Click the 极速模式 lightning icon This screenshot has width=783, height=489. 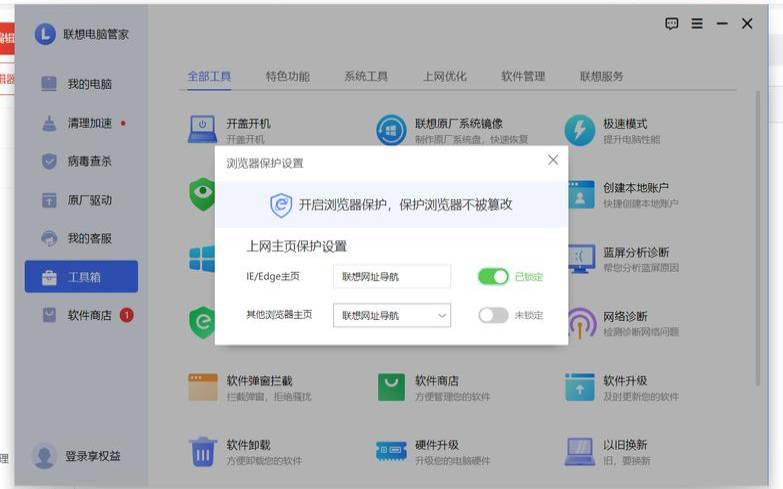[580, 130]
